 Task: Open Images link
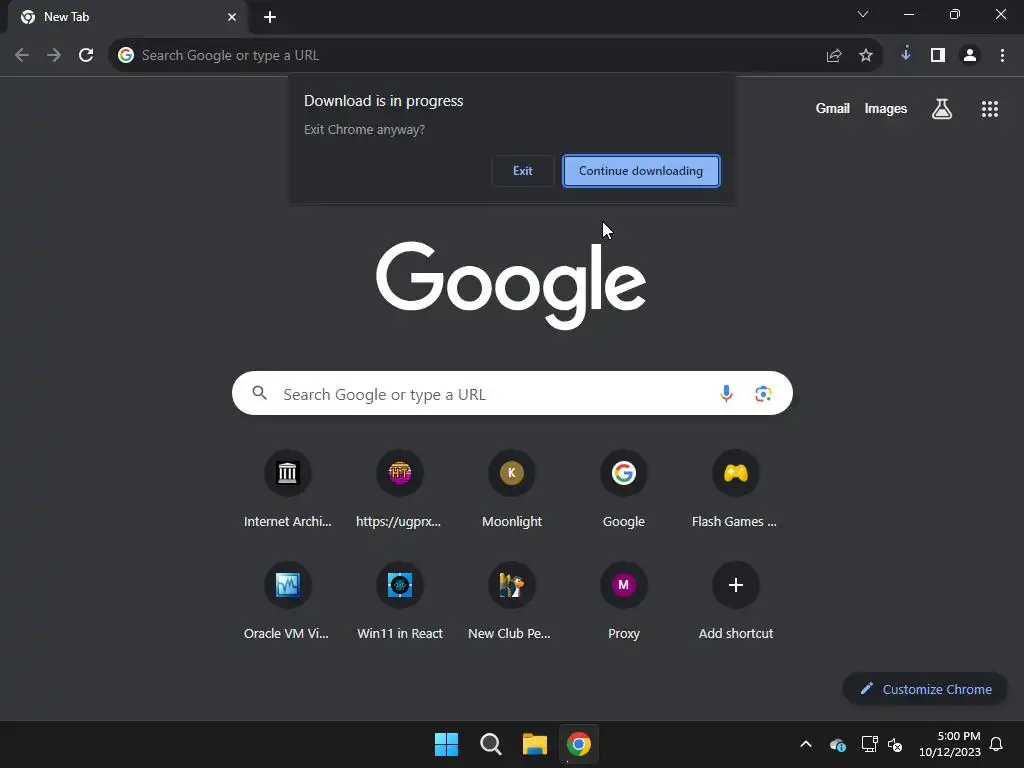click(886, 108)
